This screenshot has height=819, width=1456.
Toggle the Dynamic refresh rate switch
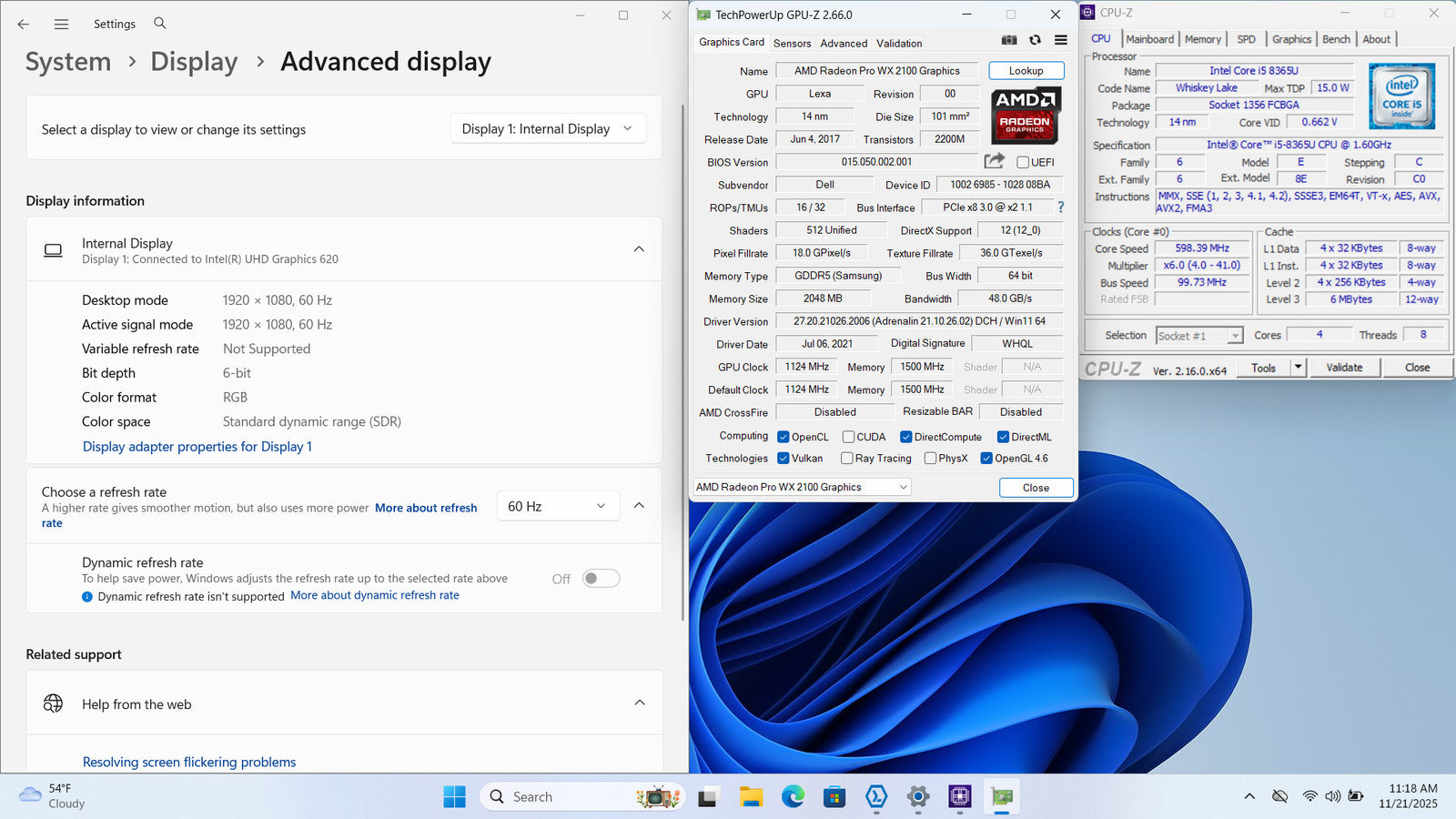pyautogui.click(x=601, y=579)
